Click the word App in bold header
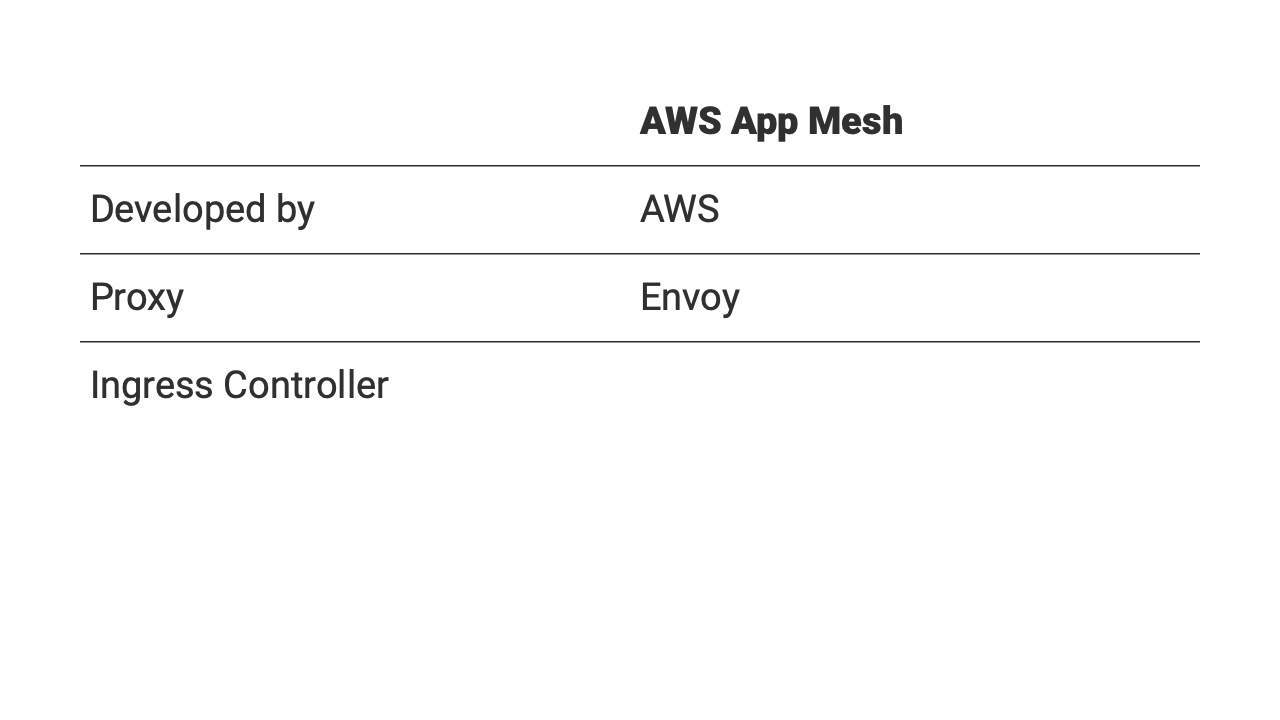The image size is (1280, 720). click(763, 121)
